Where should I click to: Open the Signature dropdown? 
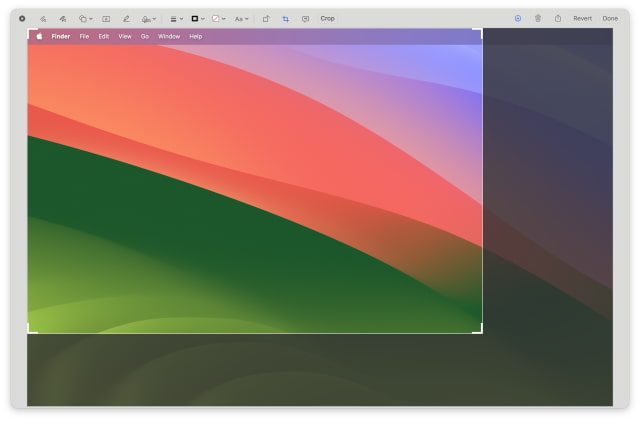(x=149, y=18)
